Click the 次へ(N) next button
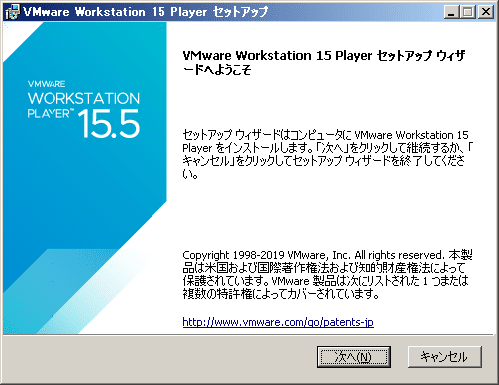Viewport: 499px width, 385px height. pos(354,357)
